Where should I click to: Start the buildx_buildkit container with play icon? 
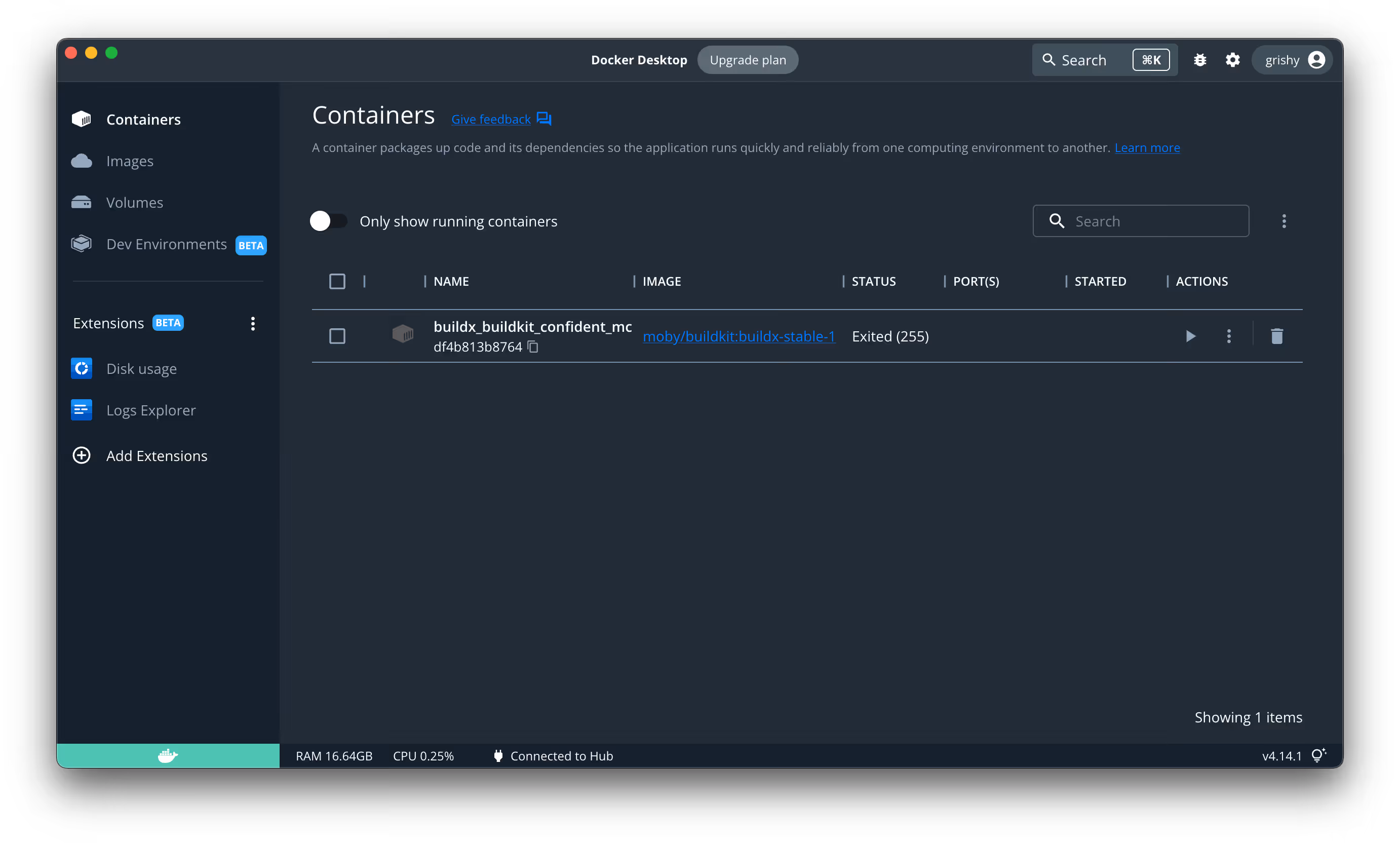pos(1190,336)
